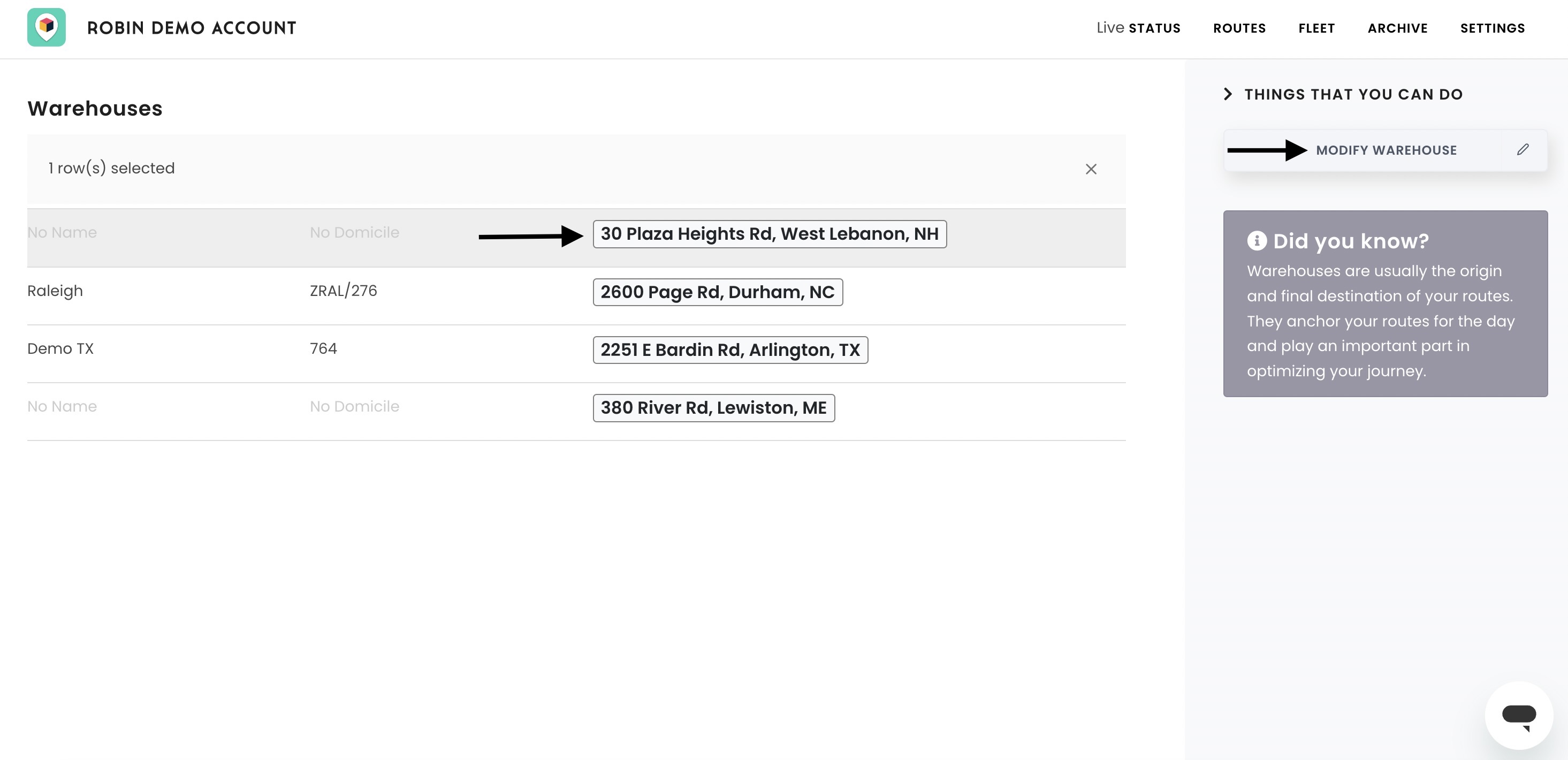Open the chat support bubble icon
The width and height of the screenshot is (1568, 760).
[1519, 716]
